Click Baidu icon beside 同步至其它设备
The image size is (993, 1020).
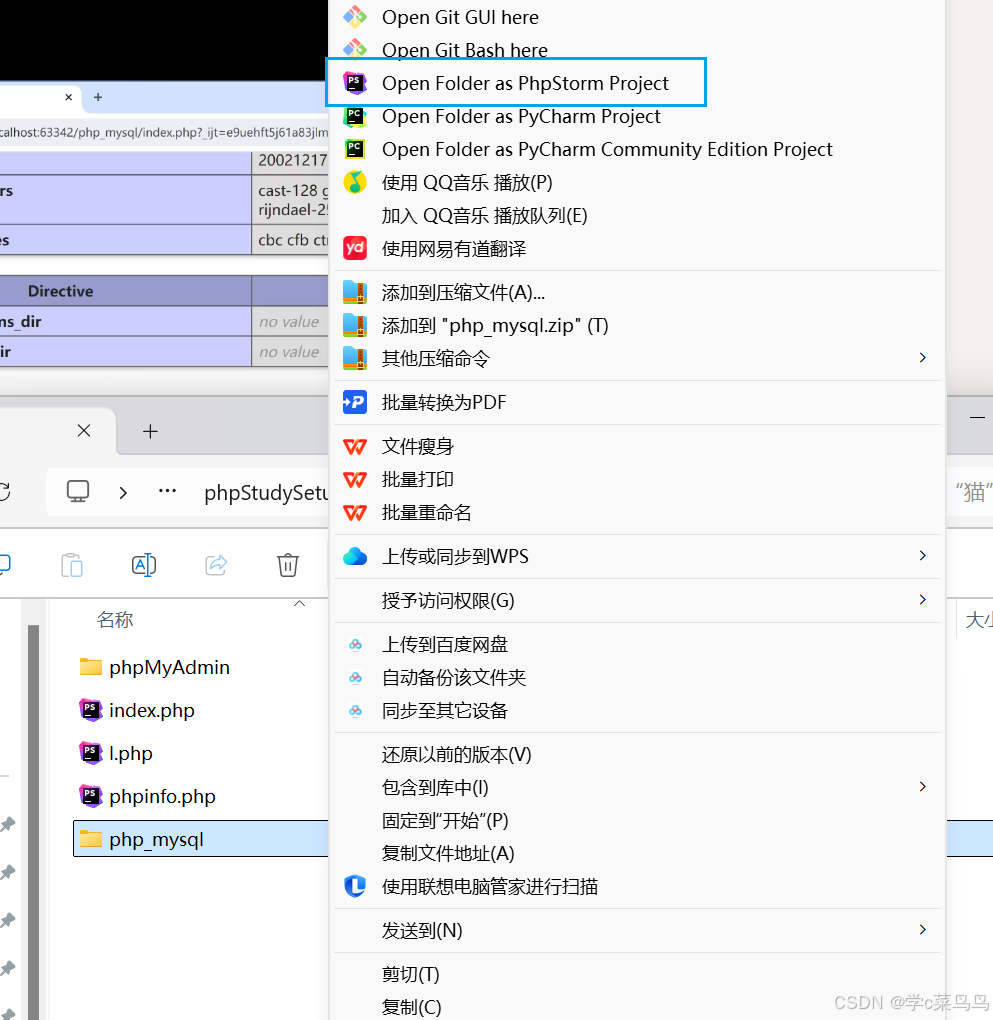coord(355,711)
